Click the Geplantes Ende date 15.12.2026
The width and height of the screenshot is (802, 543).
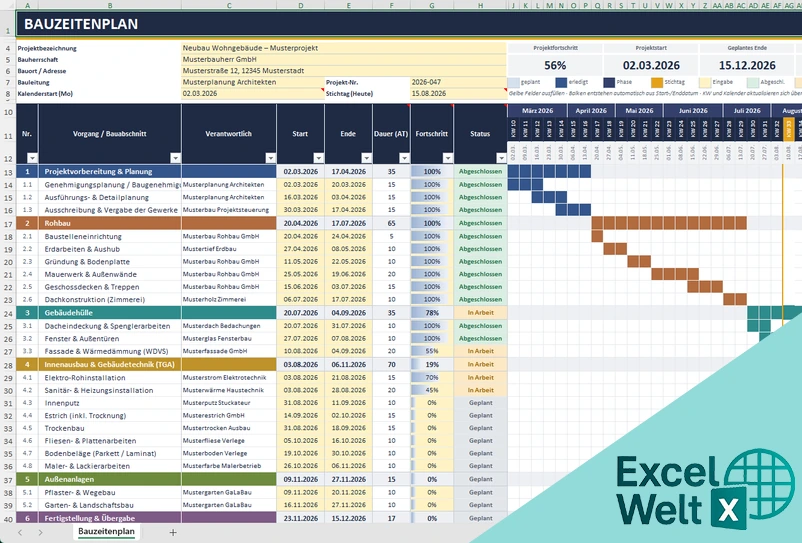(747, 65)
